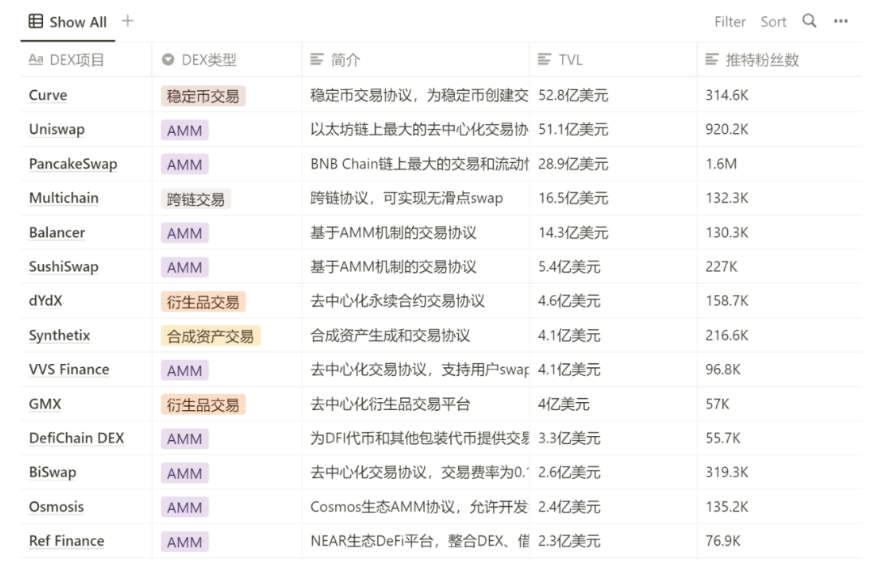This screenshot has width=874, height=562.
Task: Click the 衍生品交易 tag in dYdX row
Action: point(203,302)
